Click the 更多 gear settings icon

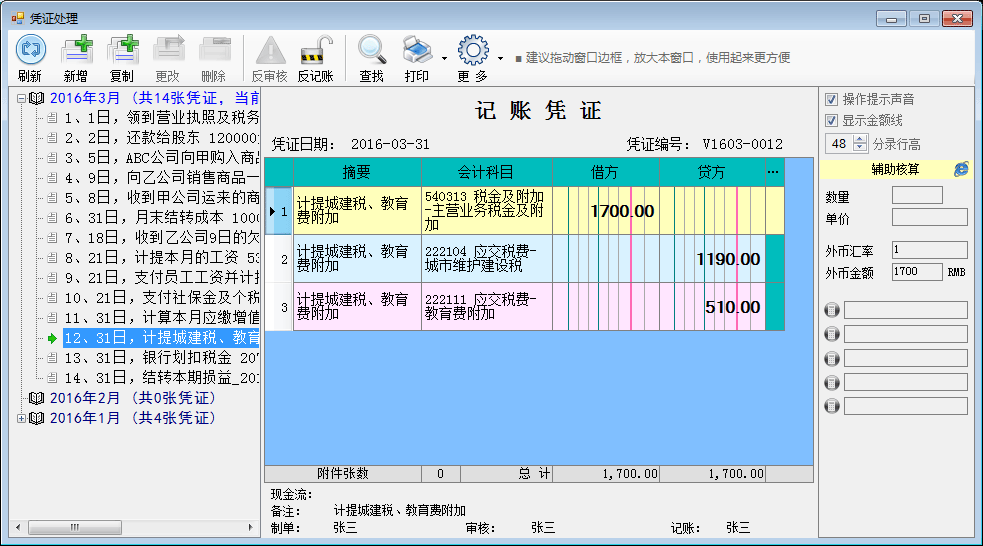click(x=472, y=50)
